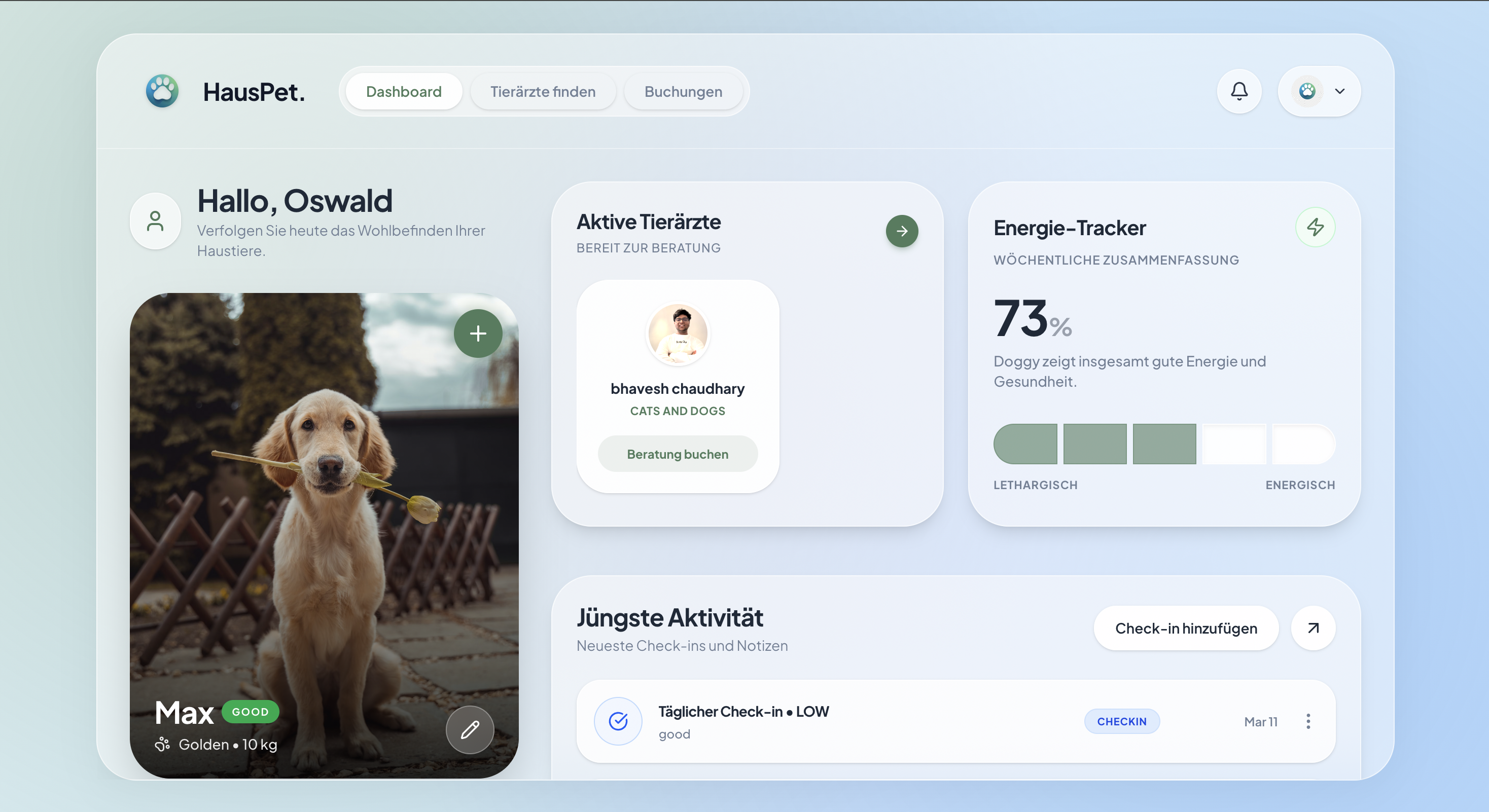Click green arrow in Aktive Tierärzte card
This screenshot has width=1489, height=812.
902,231
